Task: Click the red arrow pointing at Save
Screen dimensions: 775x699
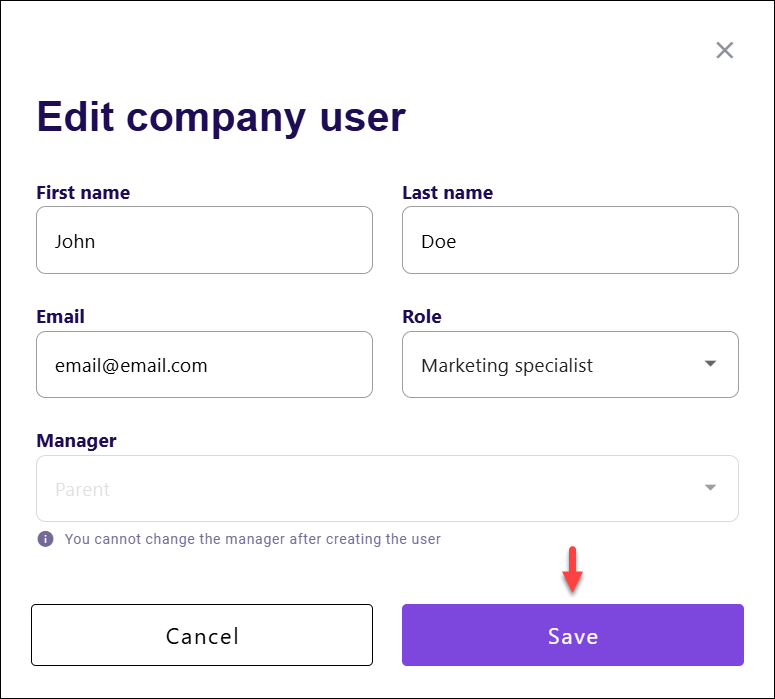Action: point(572,569)
